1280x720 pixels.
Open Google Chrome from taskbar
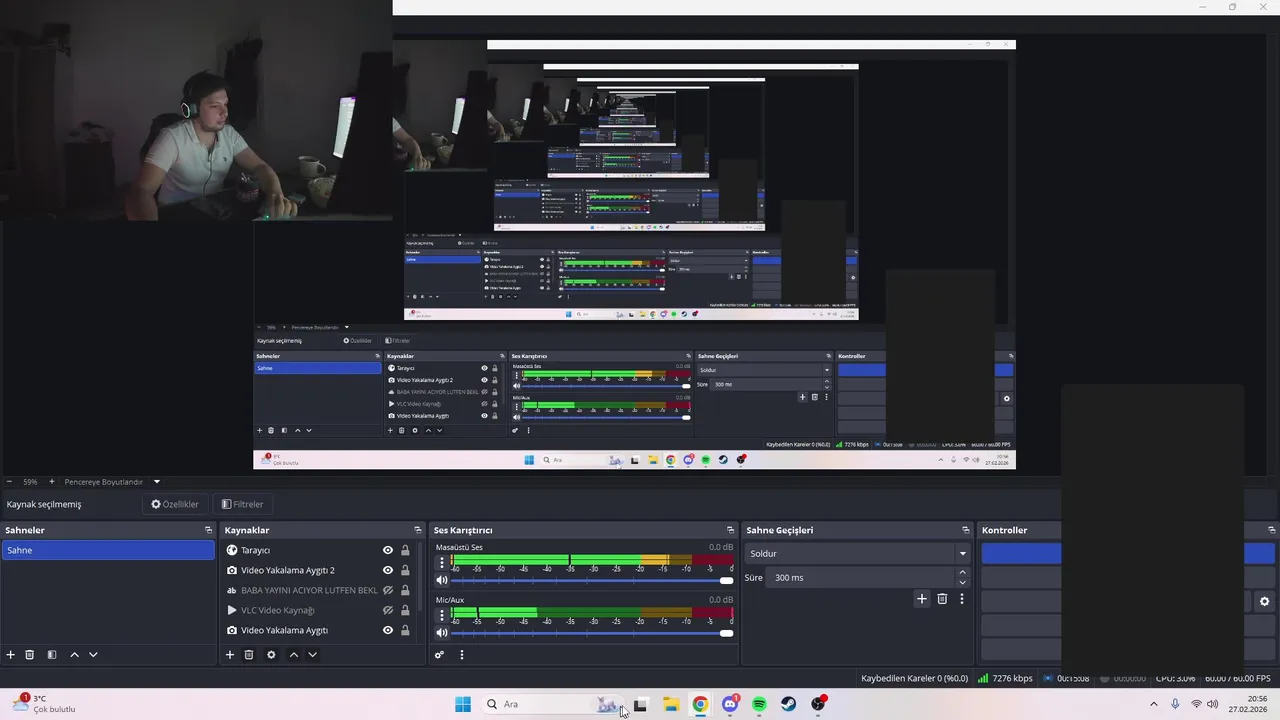(x=700, y=704)
